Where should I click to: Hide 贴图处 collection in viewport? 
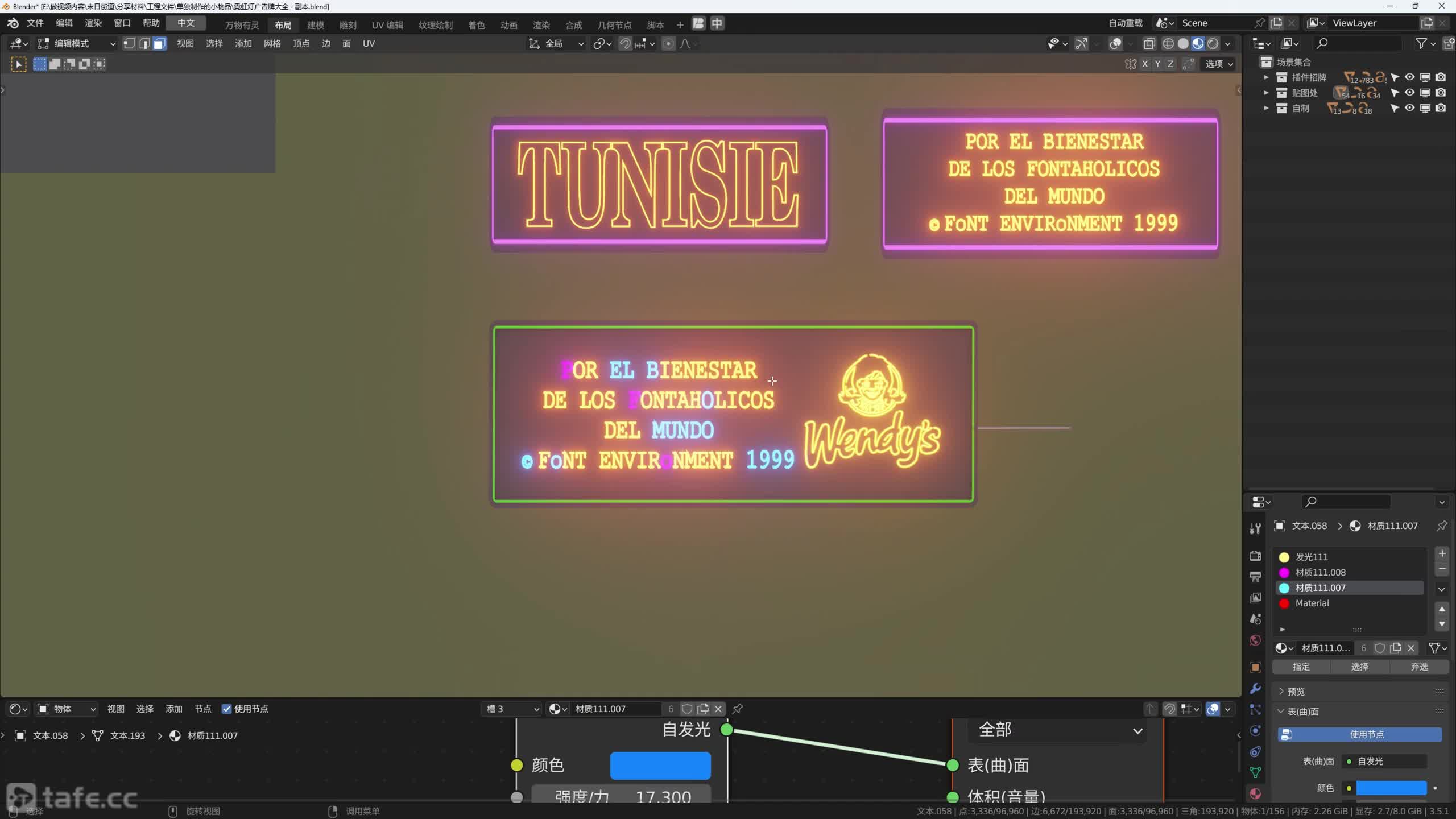(1410, 93)
